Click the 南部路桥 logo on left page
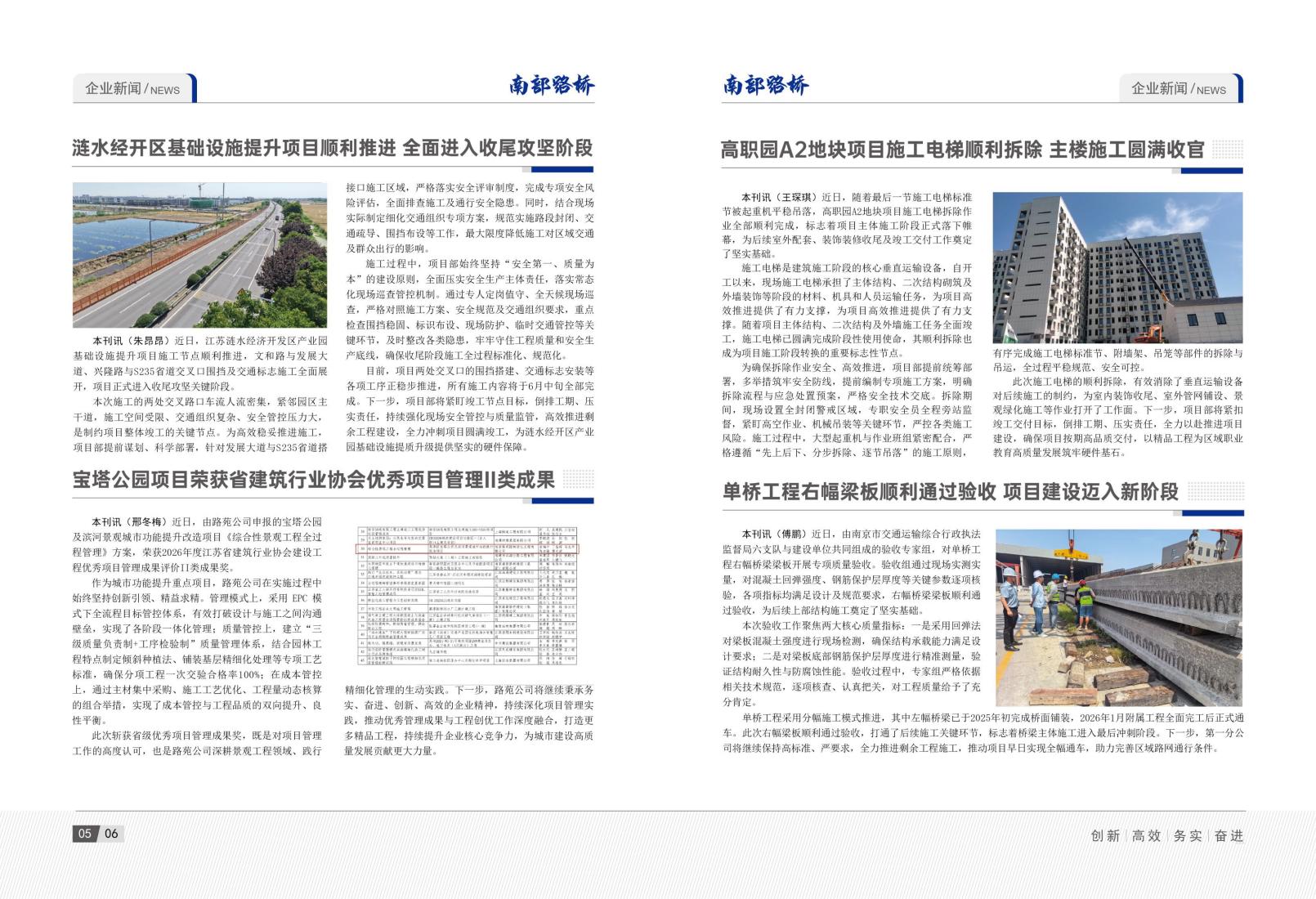 (x=552, y=85)
